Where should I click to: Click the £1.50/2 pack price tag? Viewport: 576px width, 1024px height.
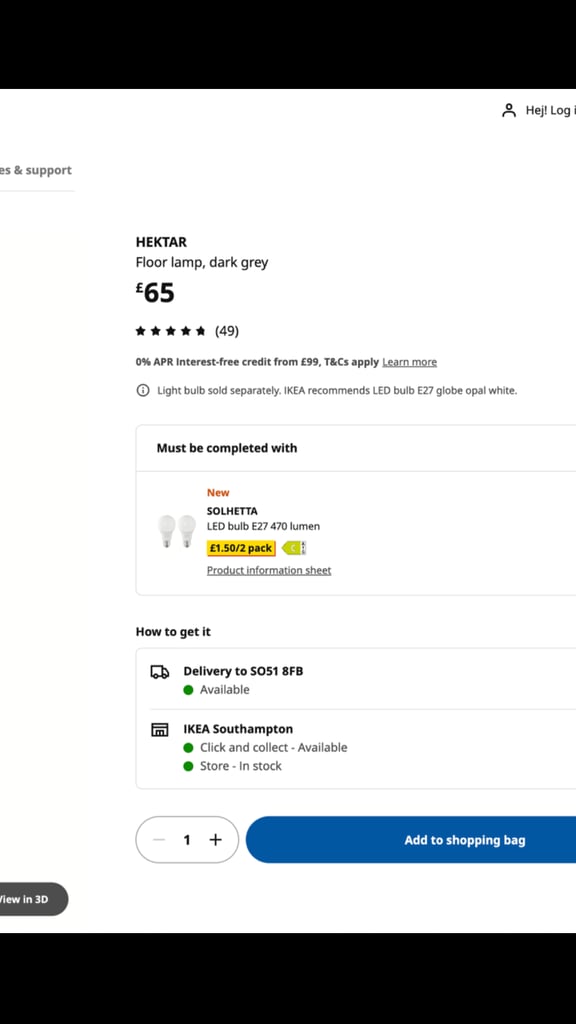point(241,548)
